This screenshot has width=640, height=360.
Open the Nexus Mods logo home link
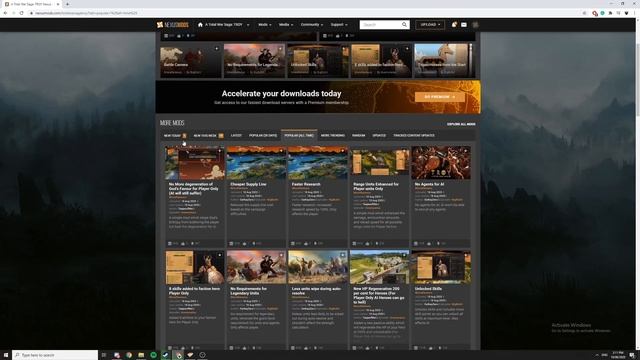(173, 25)
